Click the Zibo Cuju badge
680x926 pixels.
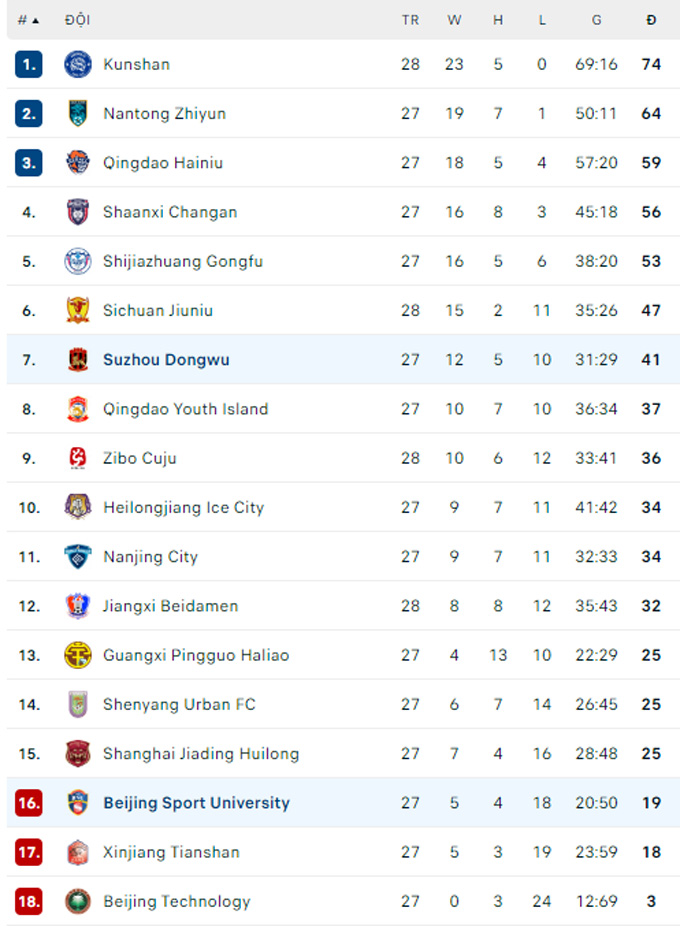pos(77,458)
